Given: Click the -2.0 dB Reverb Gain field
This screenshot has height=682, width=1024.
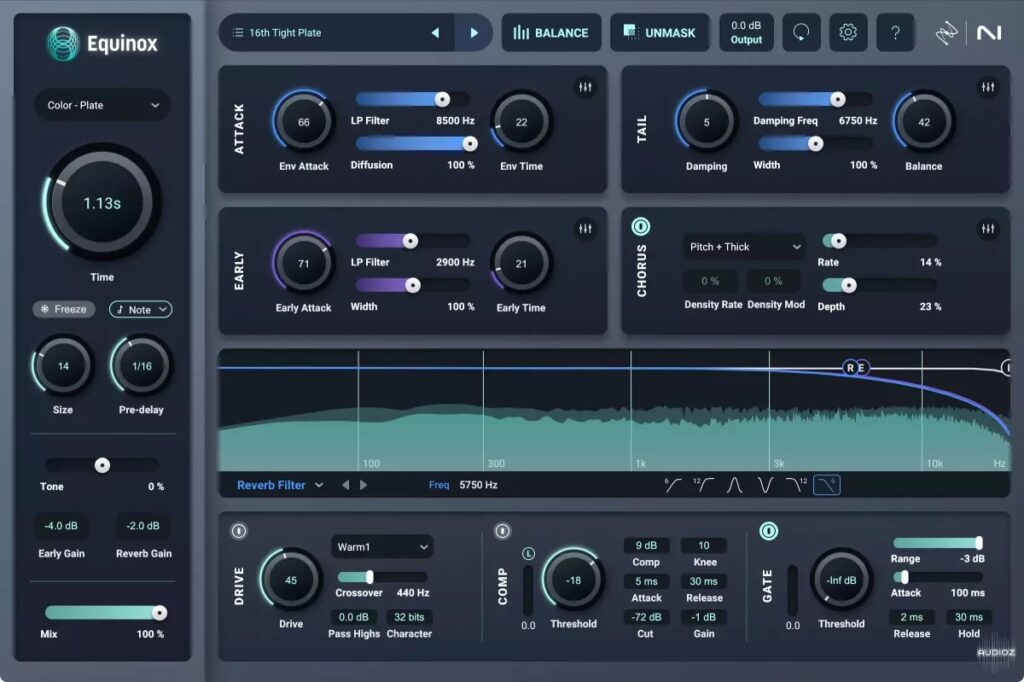Looking at the screenshot, I should 143,526.
